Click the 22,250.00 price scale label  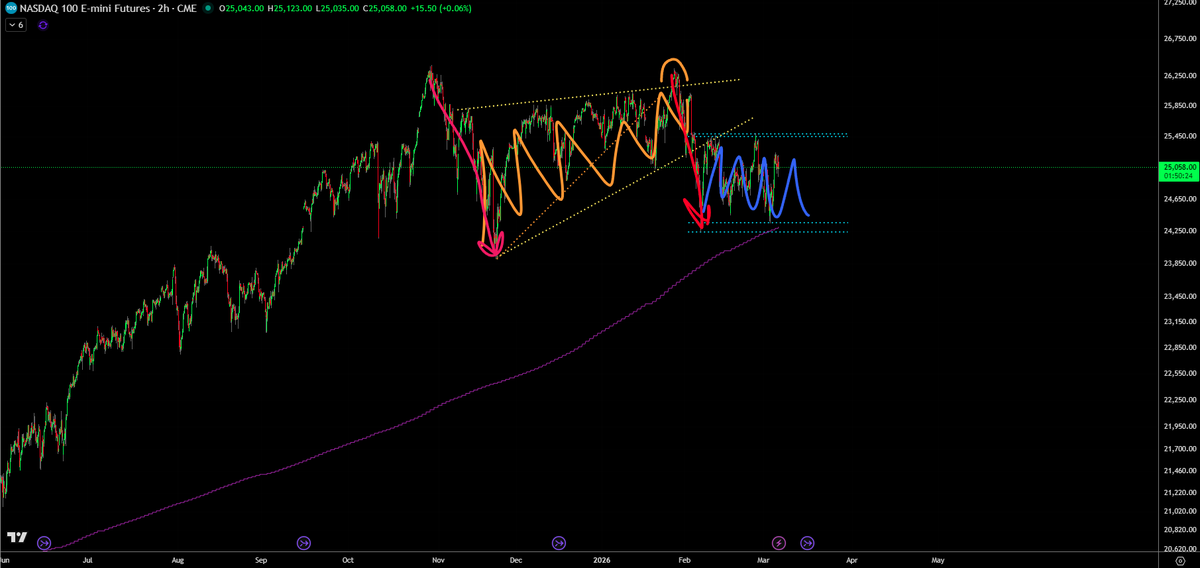point(1180,400)
